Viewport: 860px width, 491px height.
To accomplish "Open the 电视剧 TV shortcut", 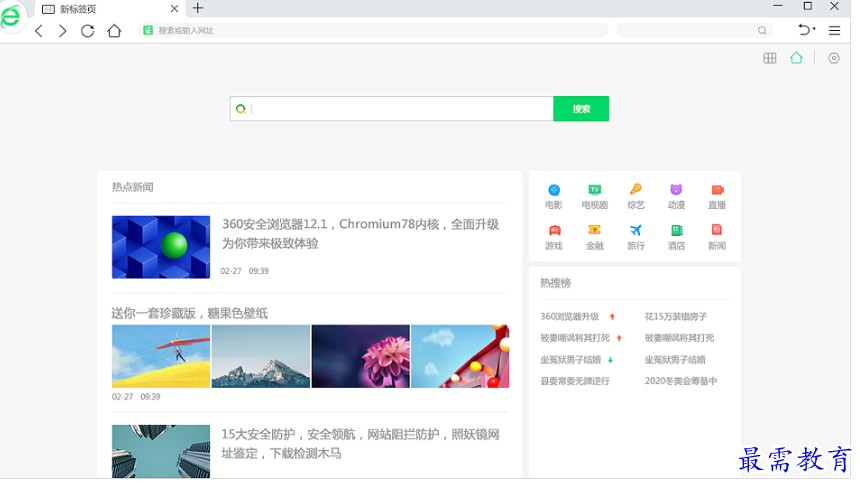I will 595,197.
